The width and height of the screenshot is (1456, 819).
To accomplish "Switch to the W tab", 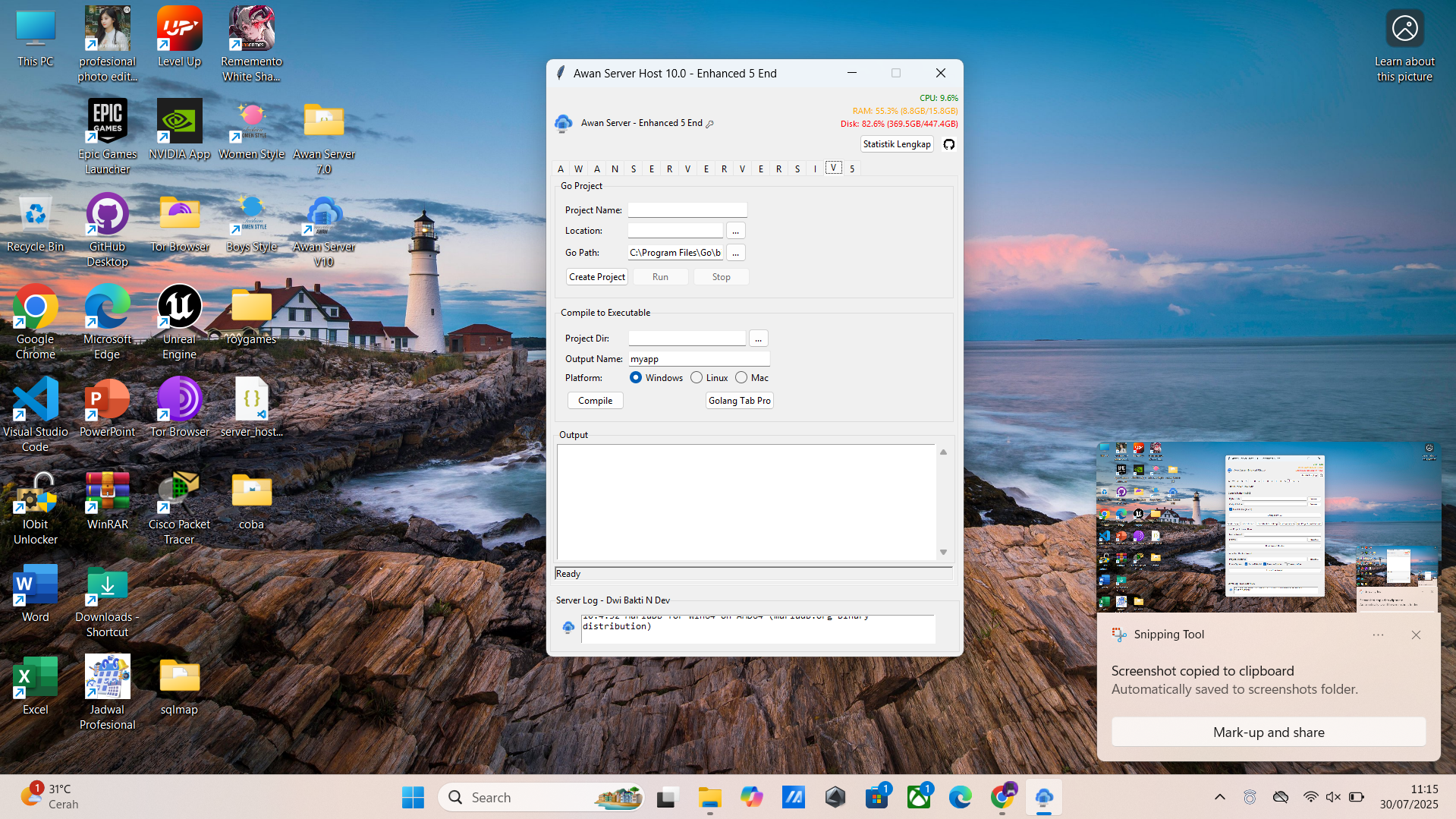I will click(x=578, y=169).
